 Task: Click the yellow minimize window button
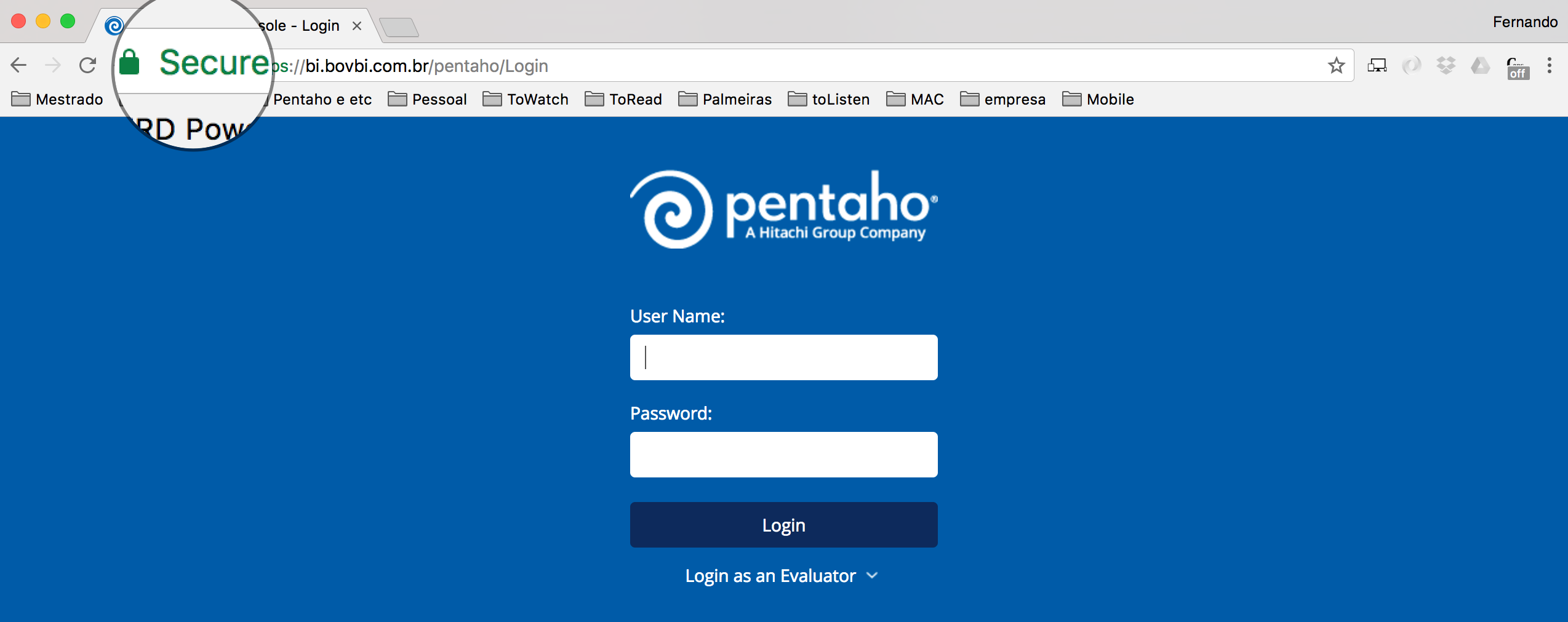tap(43, 22)
